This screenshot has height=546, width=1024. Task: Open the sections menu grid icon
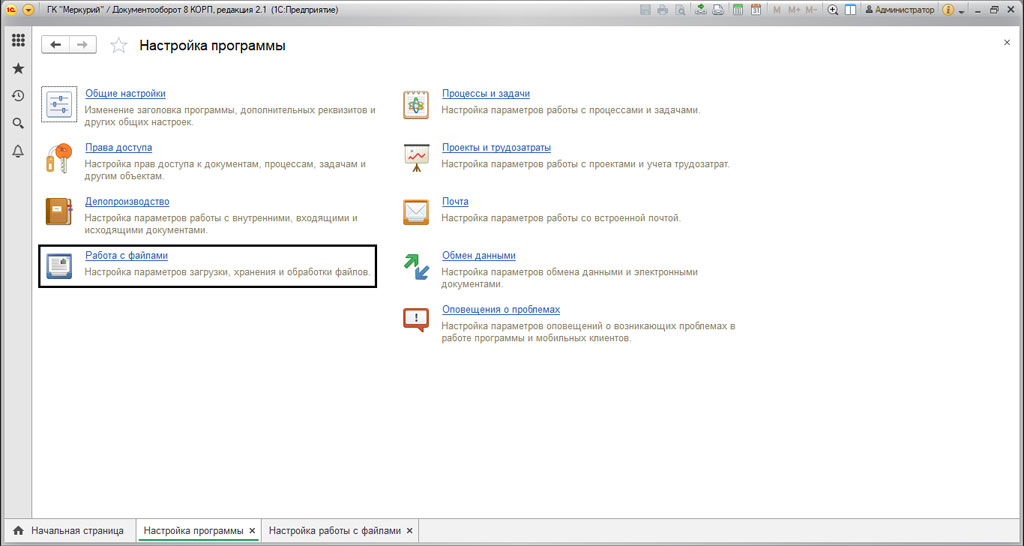pos(18,41)
